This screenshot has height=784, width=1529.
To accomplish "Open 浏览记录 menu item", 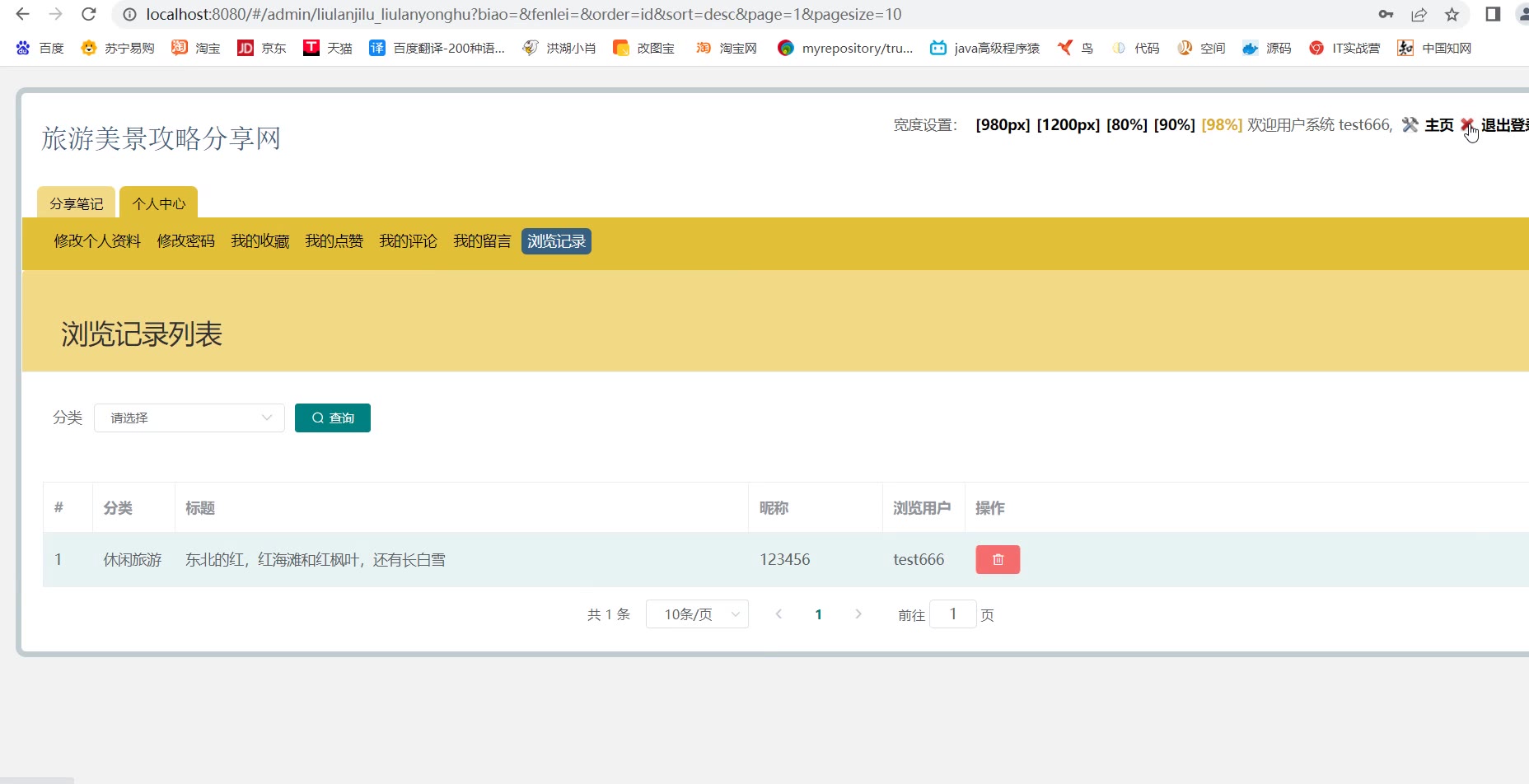I will pos(557,241).
